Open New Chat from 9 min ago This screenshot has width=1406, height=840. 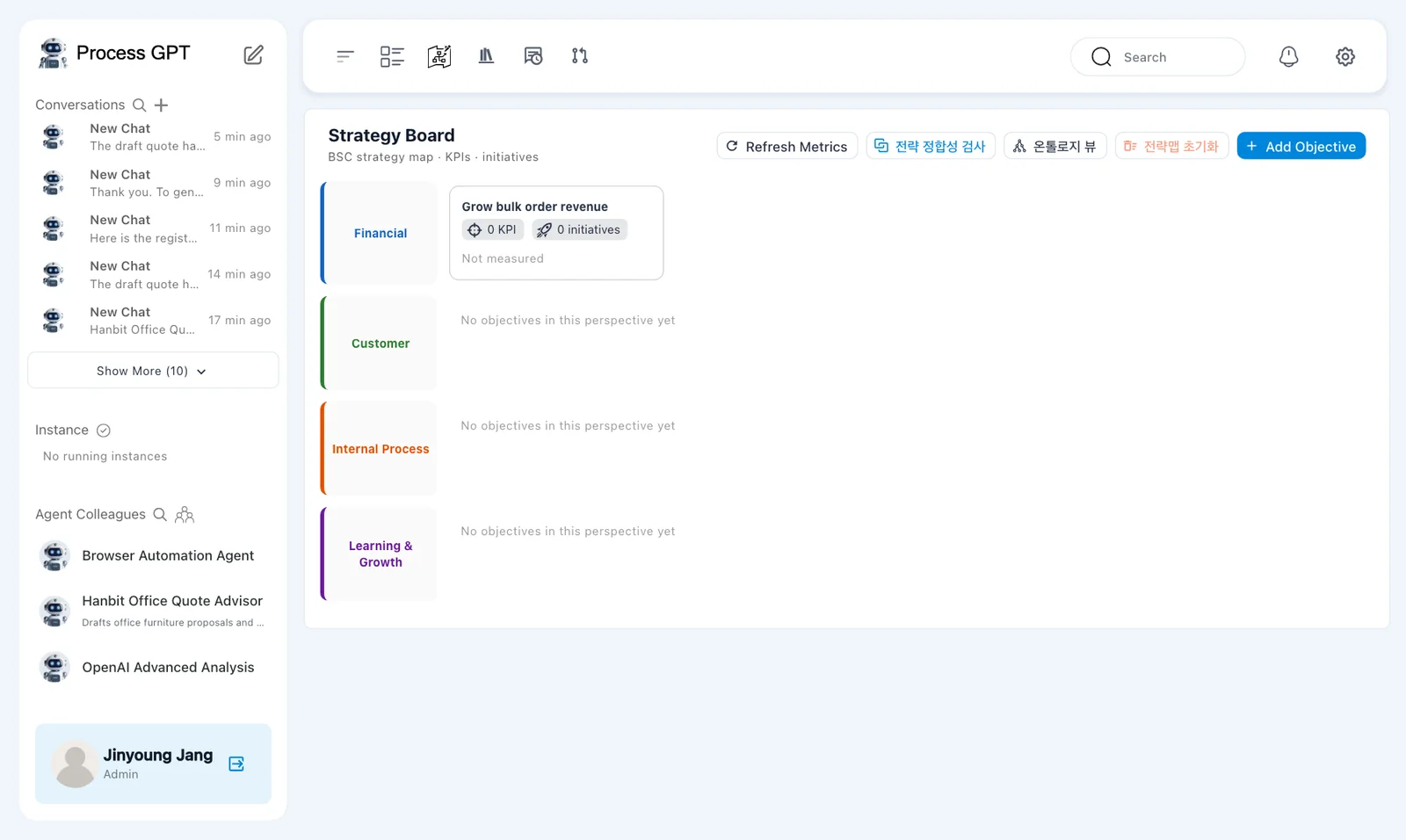pyautogui.click(x=153, y=183)
